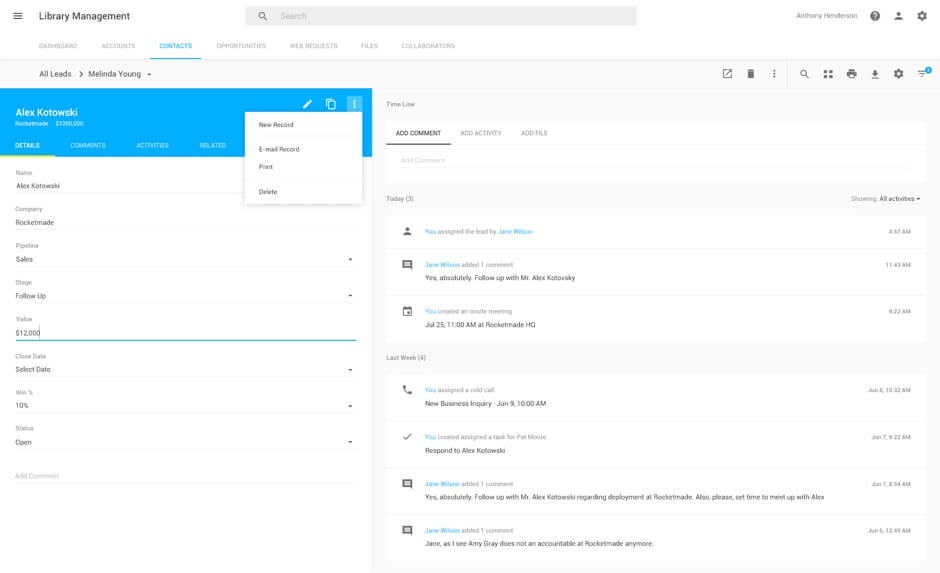This screenshot has width=940, height=573.
Task: Click the help question mark icon
Action: [875, 16]
